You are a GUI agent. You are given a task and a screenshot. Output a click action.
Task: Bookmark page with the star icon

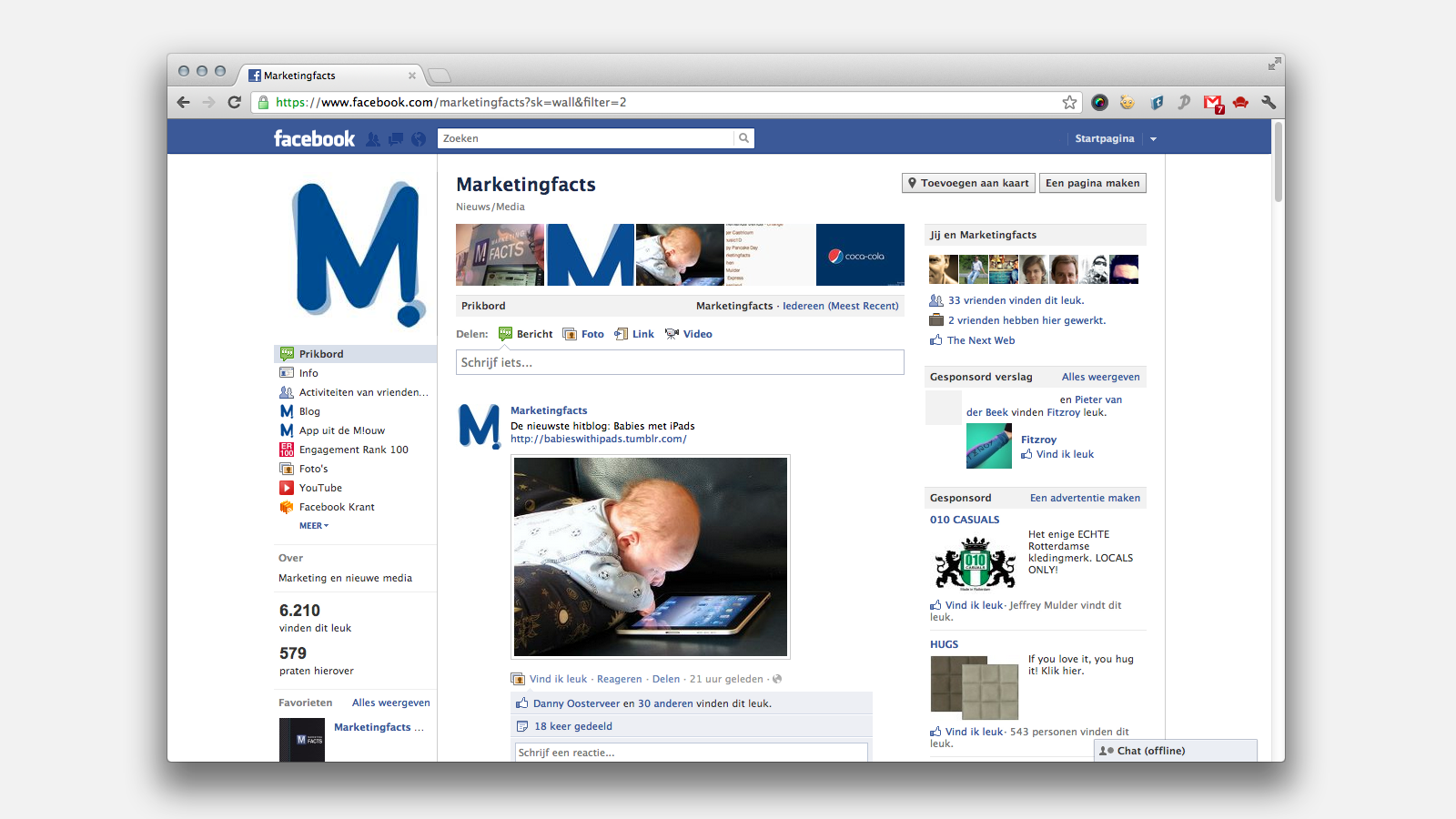coord(1069,102)
